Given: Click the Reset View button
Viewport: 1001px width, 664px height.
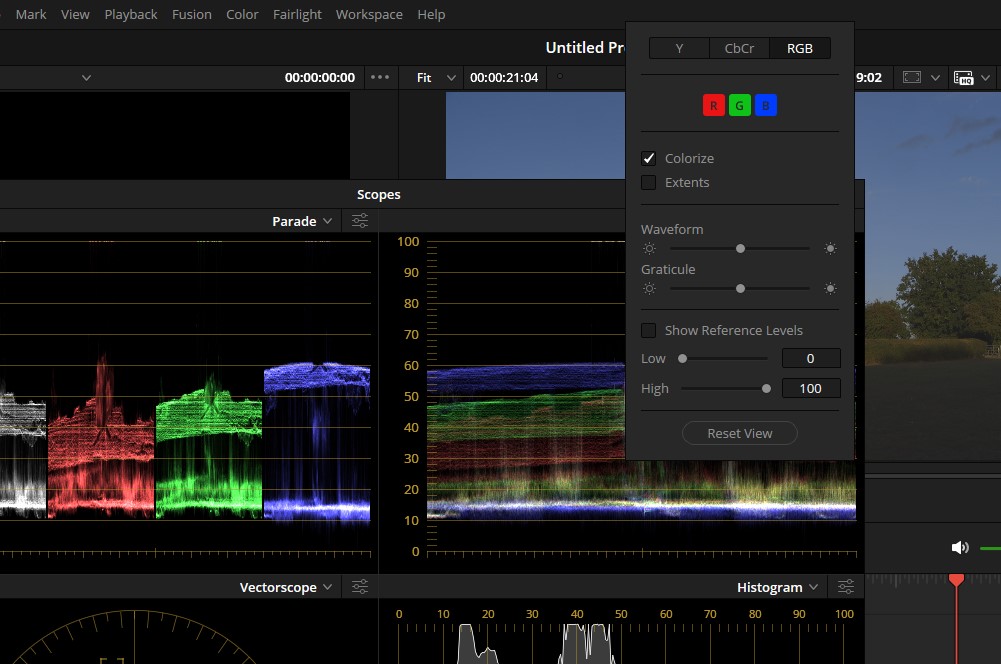Looking at the screenshot, I should pyautogui.click(x=739, y=433).
